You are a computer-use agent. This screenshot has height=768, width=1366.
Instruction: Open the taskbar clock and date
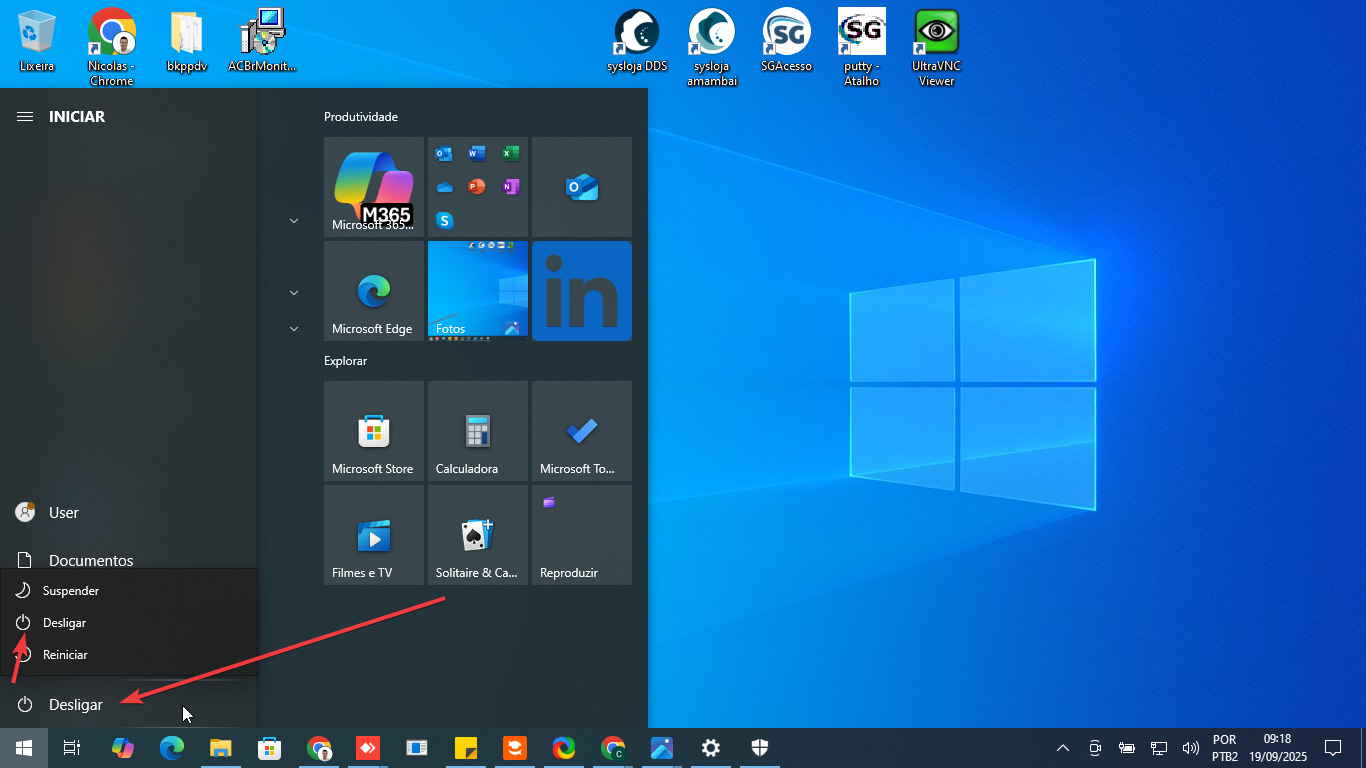point(1277,748)
